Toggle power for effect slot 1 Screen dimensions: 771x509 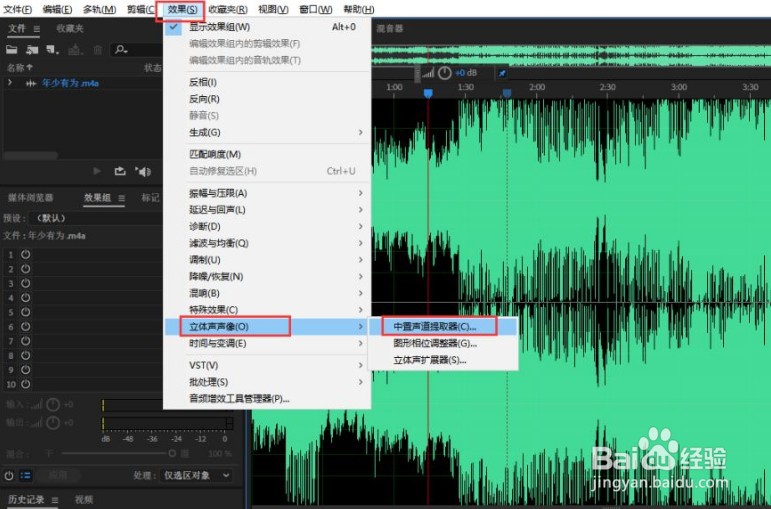pos(26,254)
